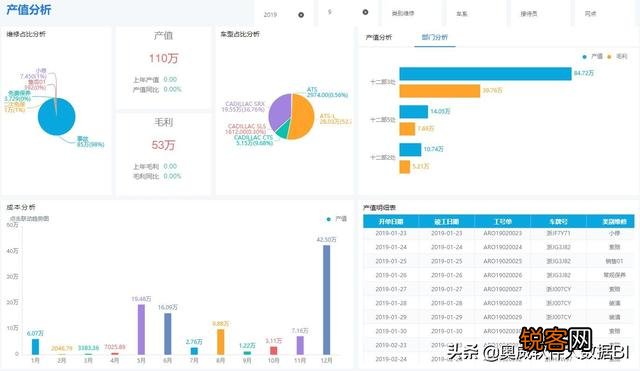Click the 84.72万 blue department bar
The width and height of the screenshot is (640, 371).
[485, 73]
